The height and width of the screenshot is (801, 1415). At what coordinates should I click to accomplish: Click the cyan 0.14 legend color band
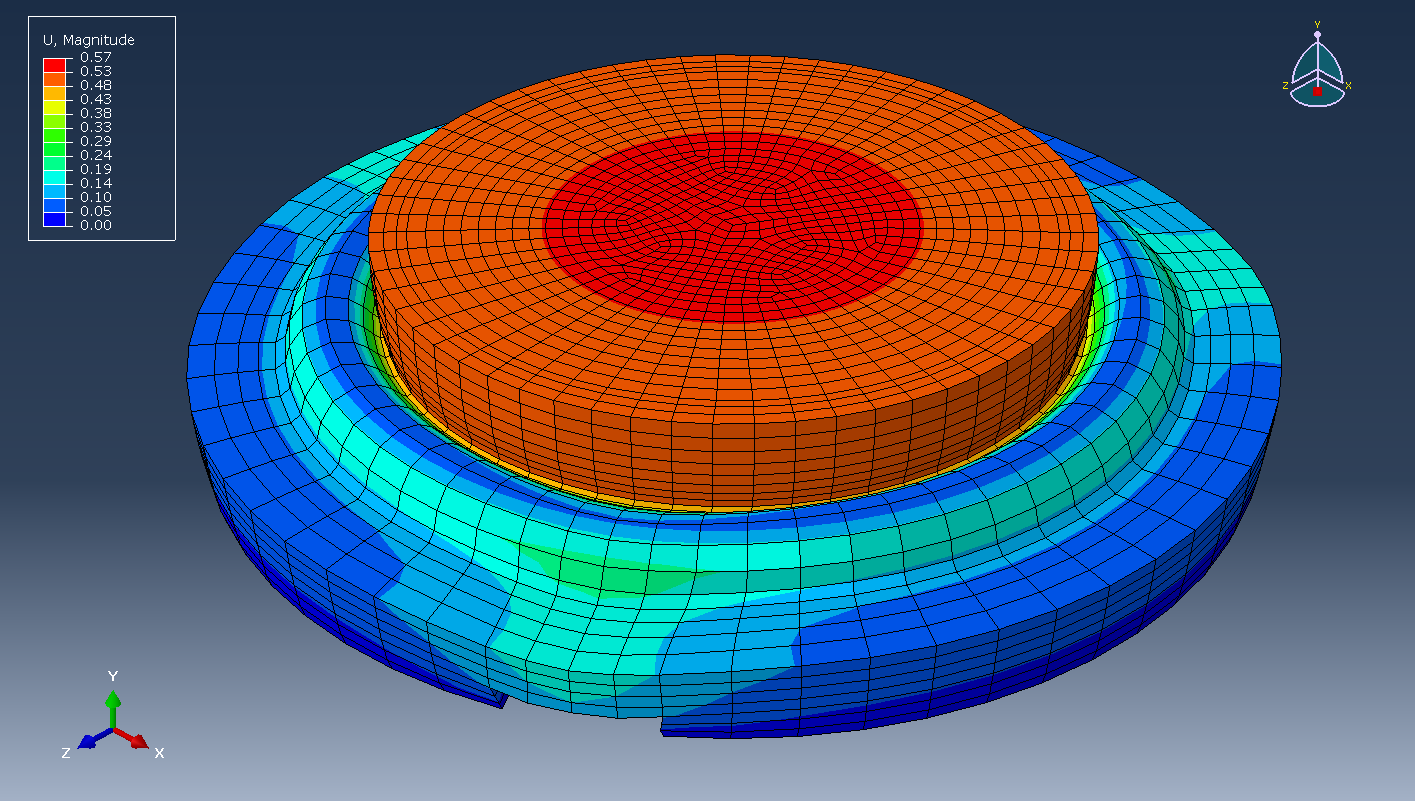pyautogui.click(x=54, y=176)
